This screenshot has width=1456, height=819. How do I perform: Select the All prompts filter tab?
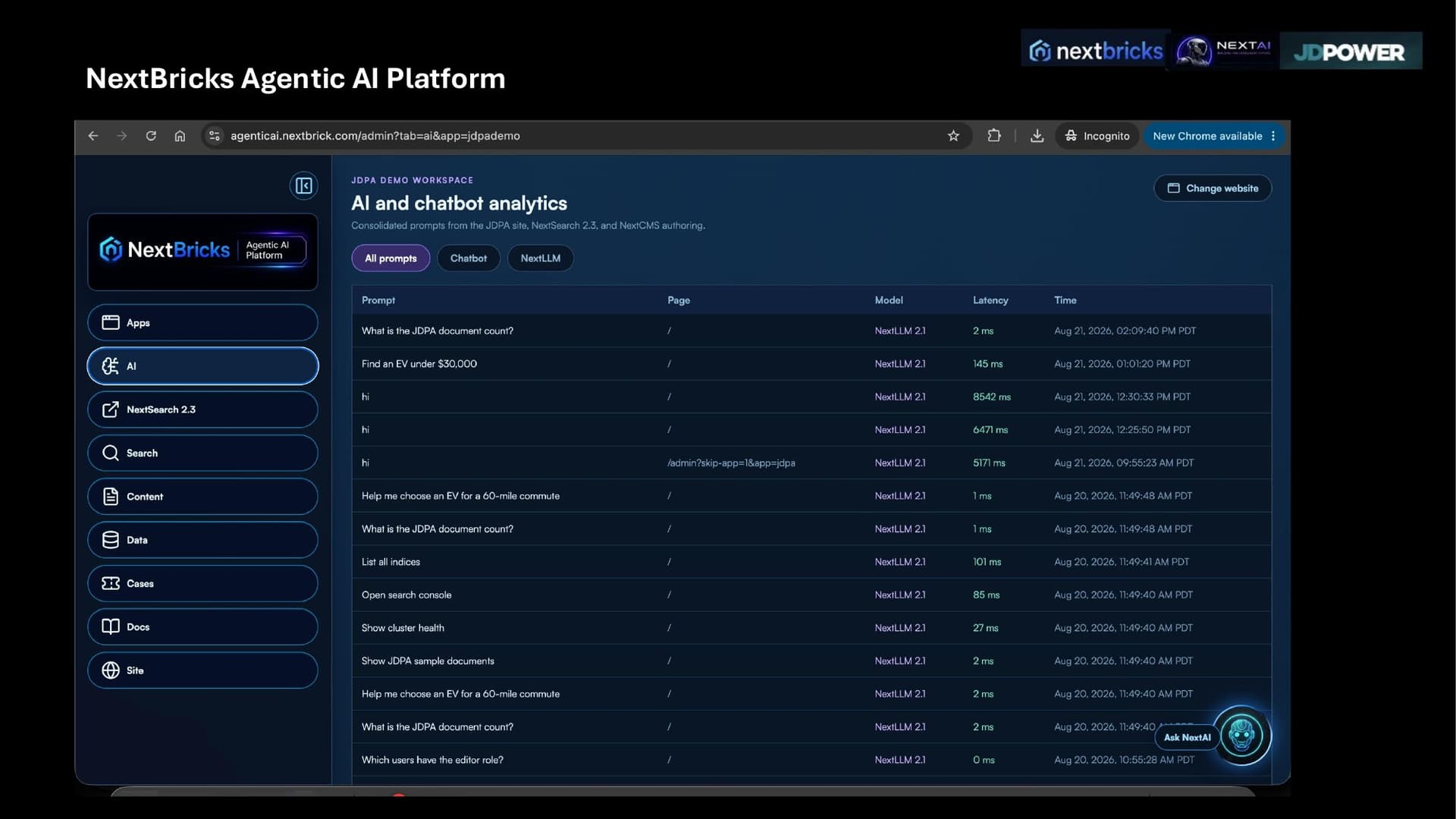pos(391,259)
